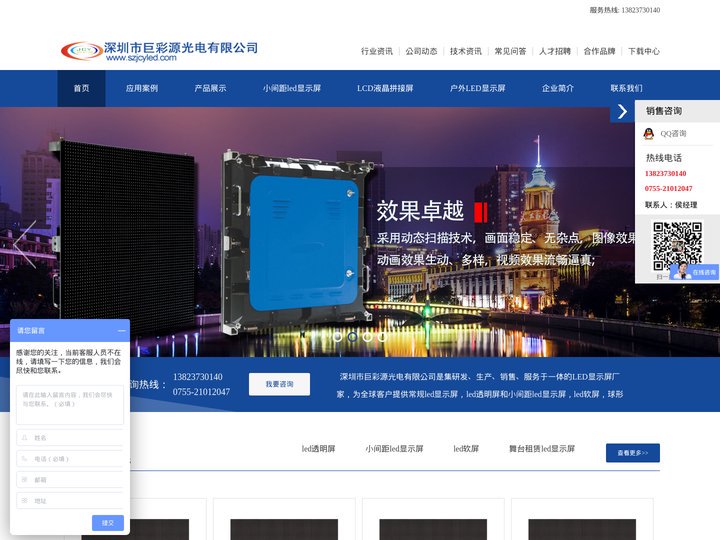Open the QQ咨询 penguin icon
This screenshot has width=720, height=540.
click(648, 134)
